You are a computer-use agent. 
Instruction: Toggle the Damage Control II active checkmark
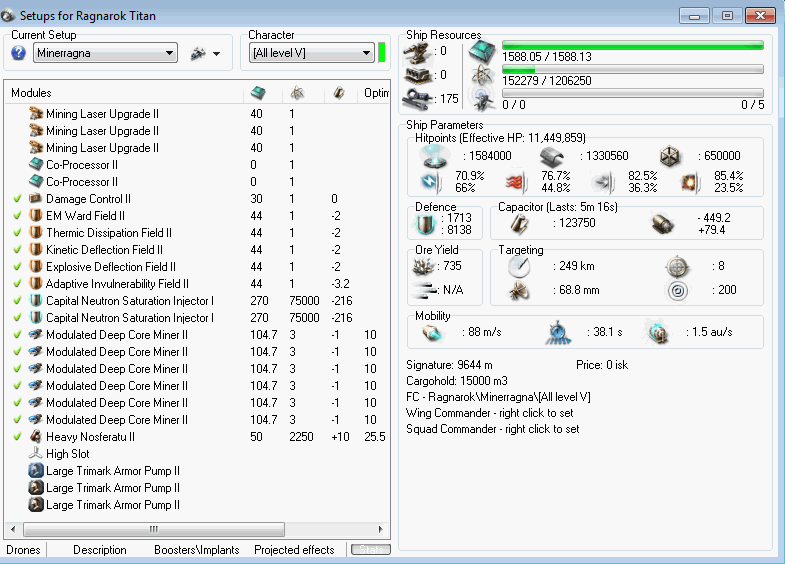[18, 199]
